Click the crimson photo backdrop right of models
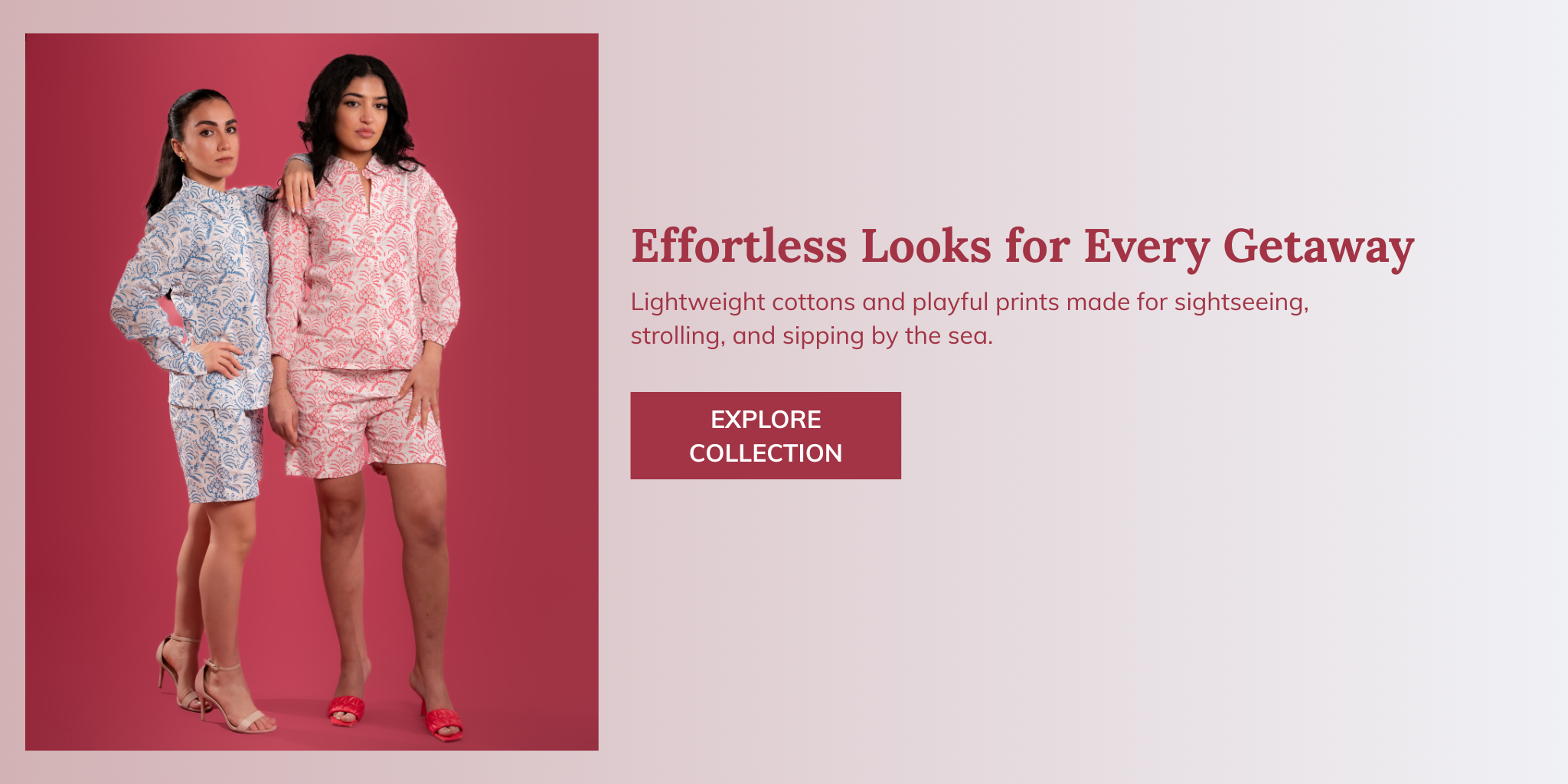The image size is (1568, 784). [x=528, y=383]
